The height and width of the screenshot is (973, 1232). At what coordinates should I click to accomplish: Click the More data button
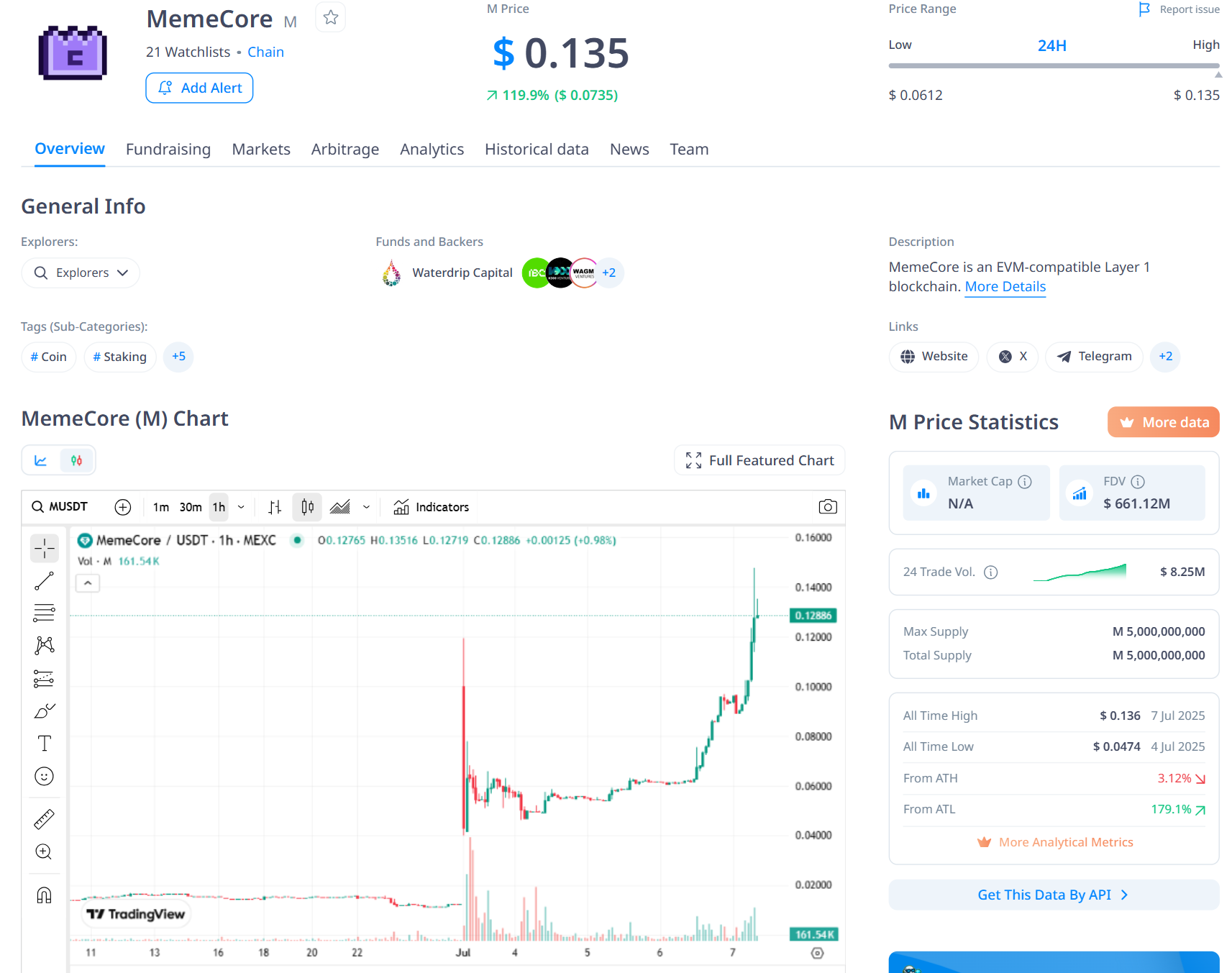(1163, 422)
